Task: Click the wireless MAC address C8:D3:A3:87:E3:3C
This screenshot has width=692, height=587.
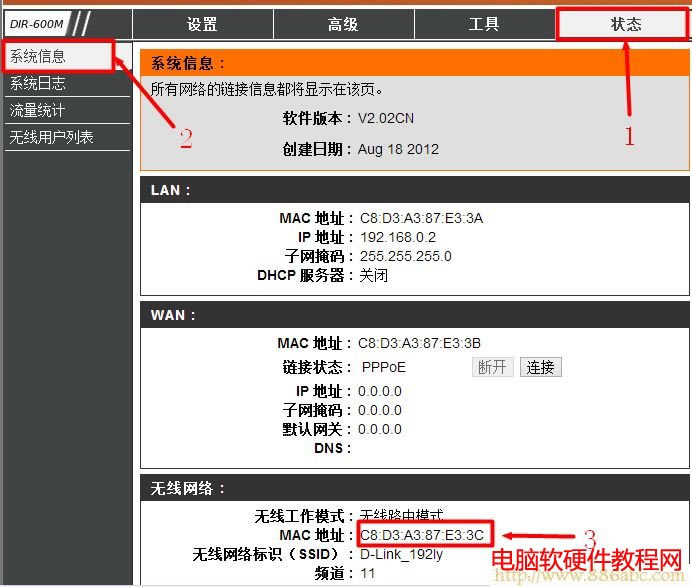Action: click(423, 535)
